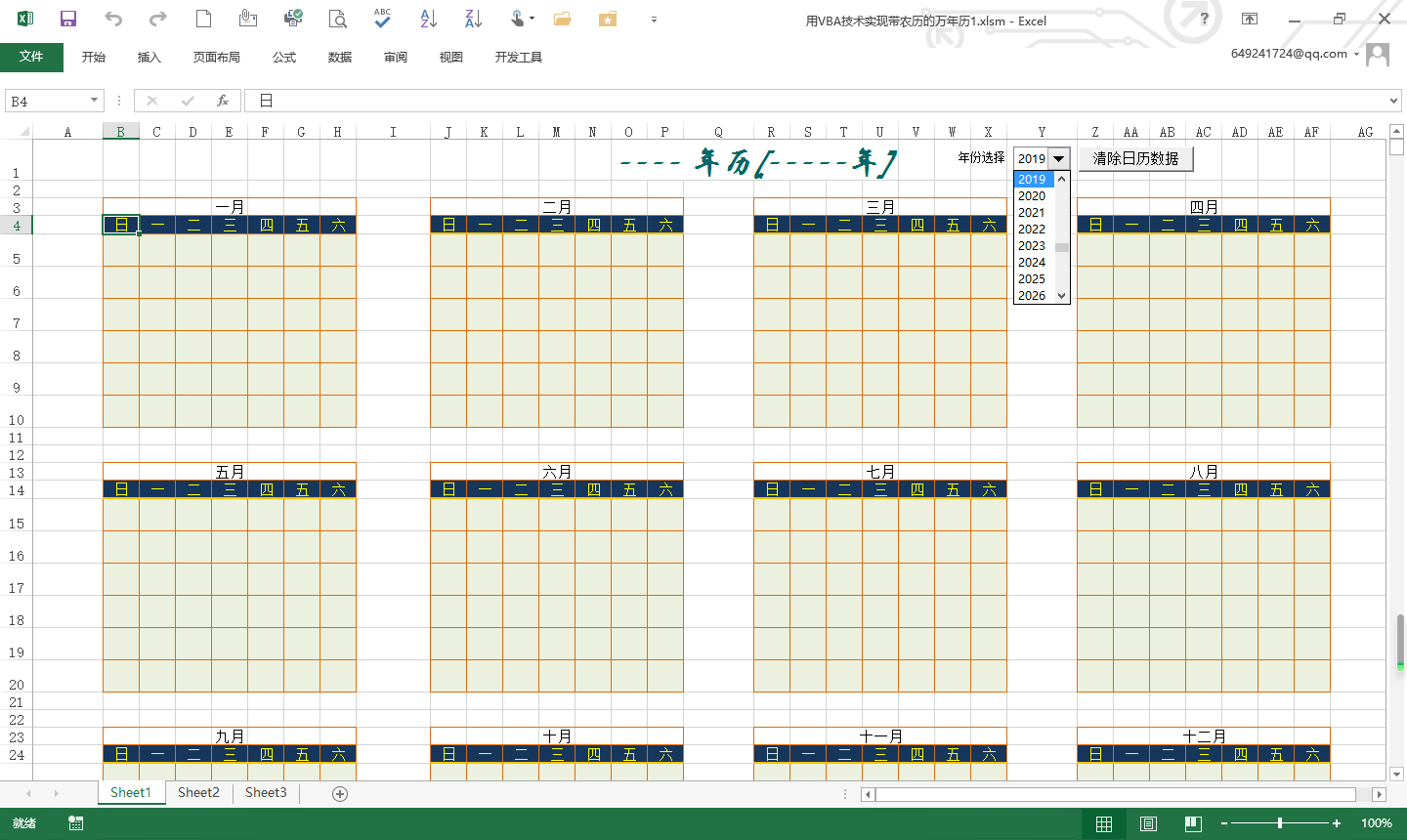
Task: Open print preview magnifier icon
Action: [x=337, y=19]
